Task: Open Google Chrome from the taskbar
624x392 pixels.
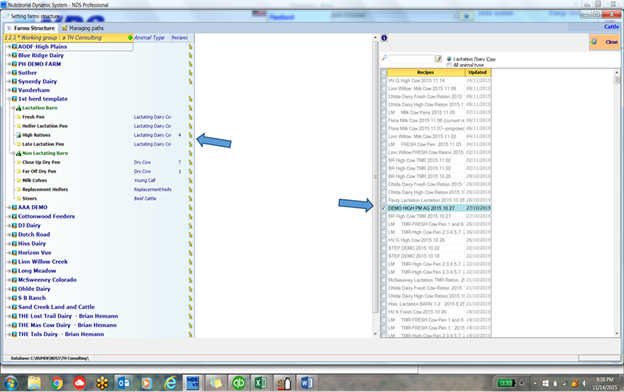Action: point(57,383)
